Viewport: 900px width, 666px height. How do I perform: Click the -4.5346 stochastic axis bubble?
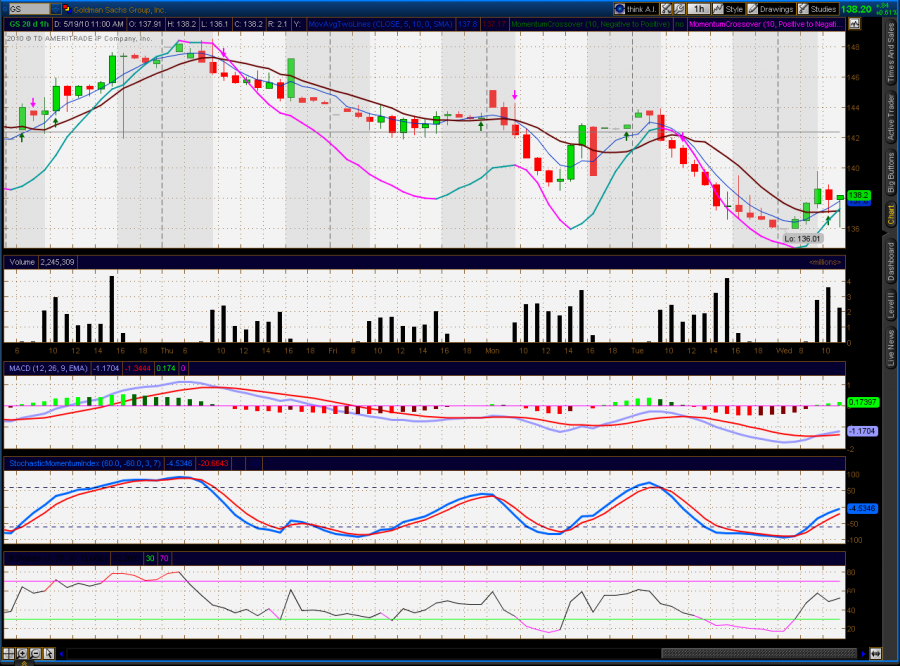click(x=863, y=508)
